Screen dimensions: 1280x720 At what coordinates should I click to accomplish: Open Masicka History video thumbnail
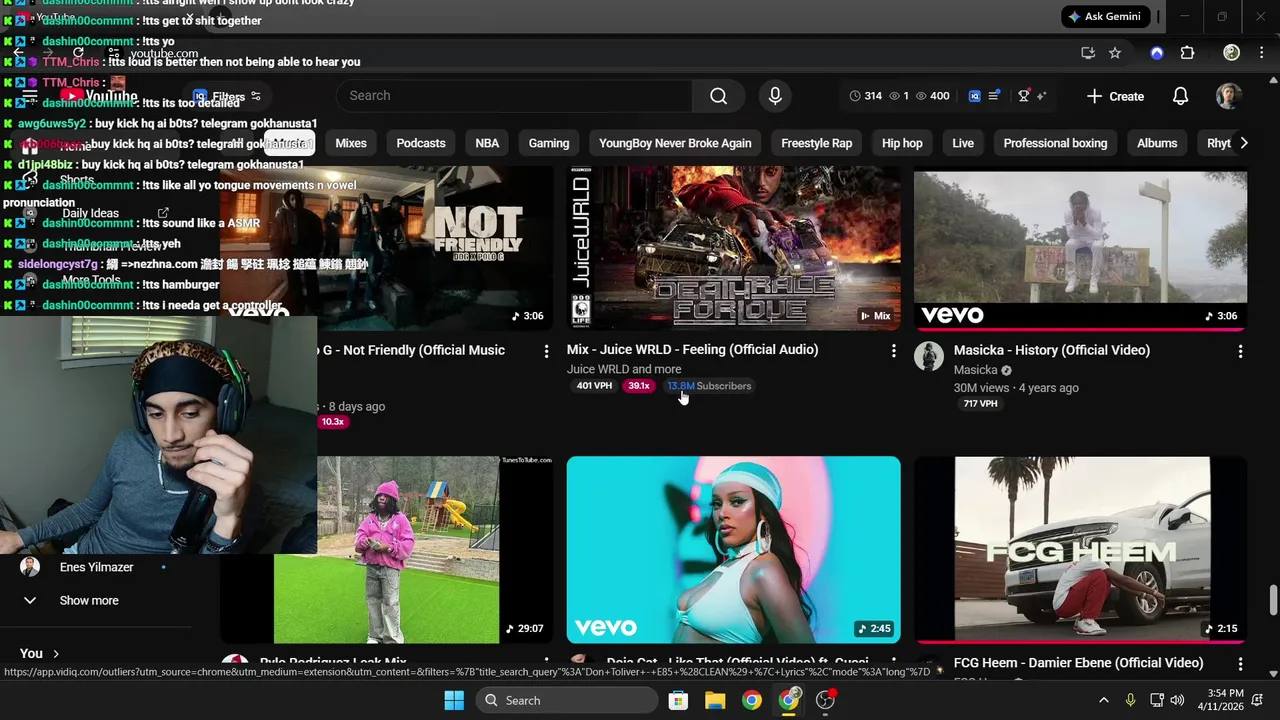point(1080,250)
